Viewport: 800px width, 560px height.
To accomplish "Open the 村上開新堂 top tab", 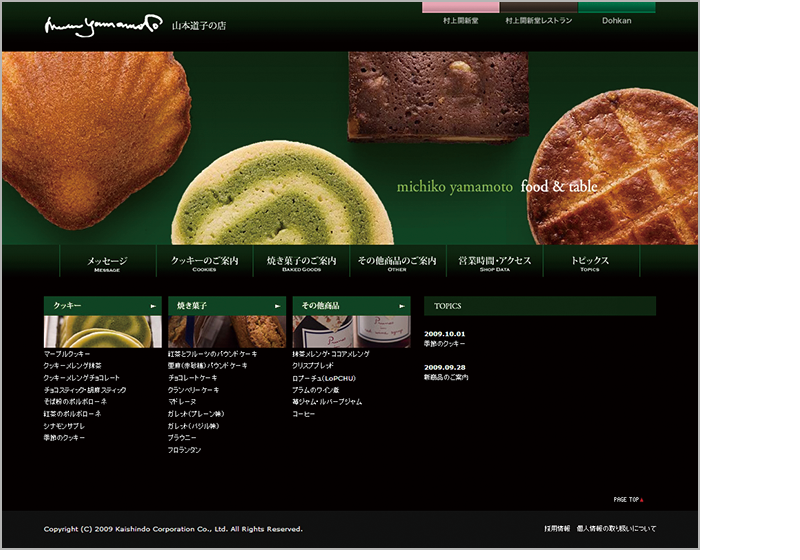I will 460,14.
